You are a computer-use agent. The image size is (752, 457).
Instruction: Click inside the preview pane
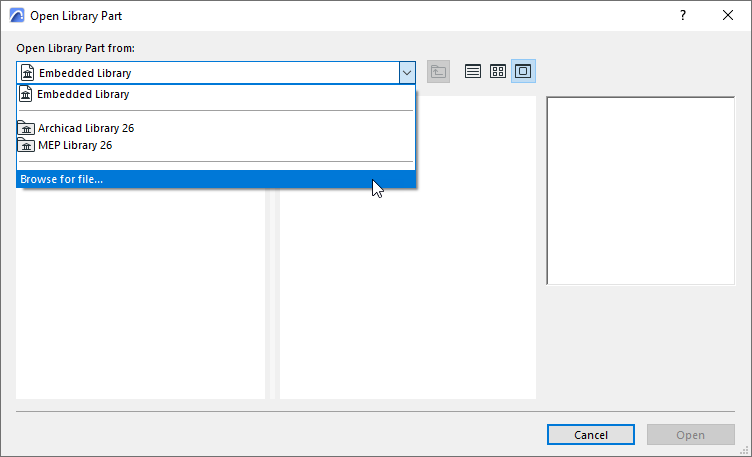pyautogui.click(x=640, y=190)
